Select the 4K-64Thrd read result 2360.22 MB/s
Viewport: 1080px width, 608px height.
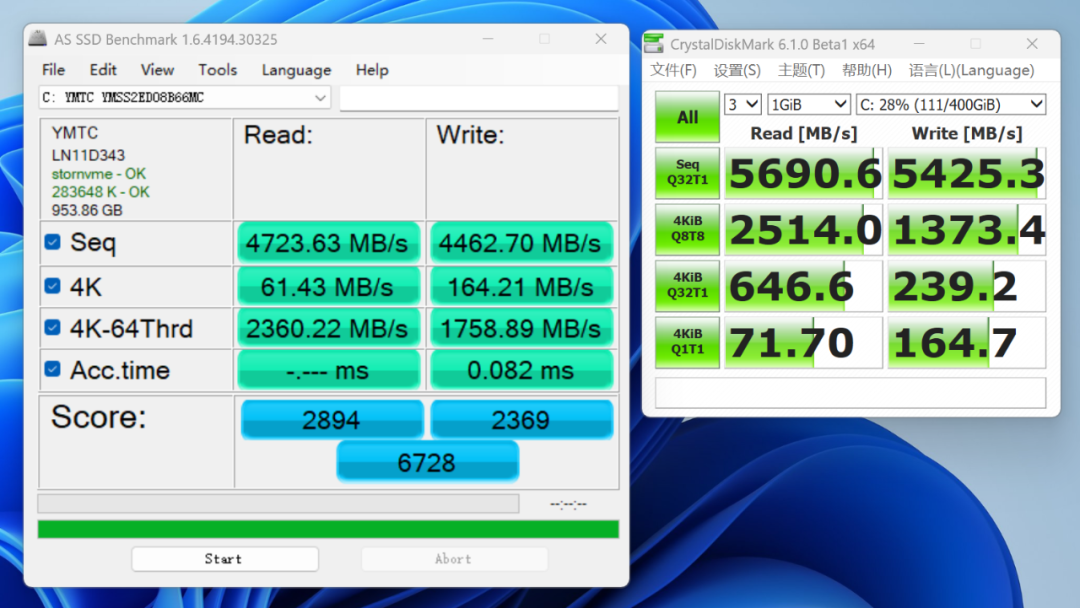click(x=328, y=328)
